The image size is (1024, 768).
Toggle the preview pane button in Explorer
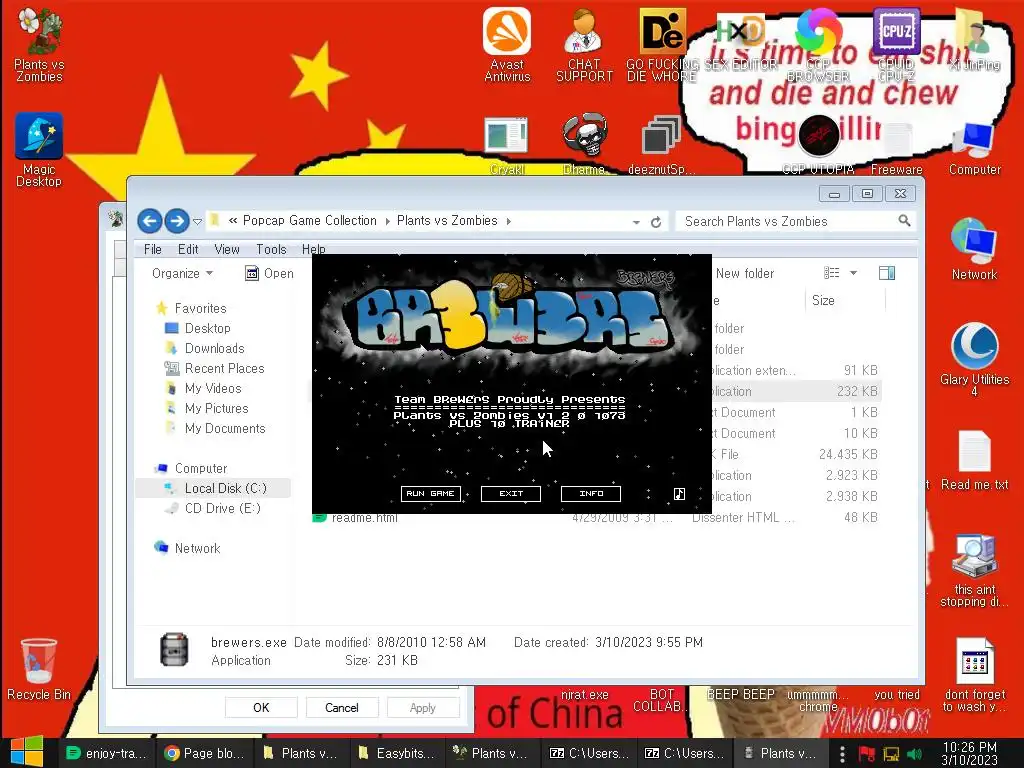[887, 273]
